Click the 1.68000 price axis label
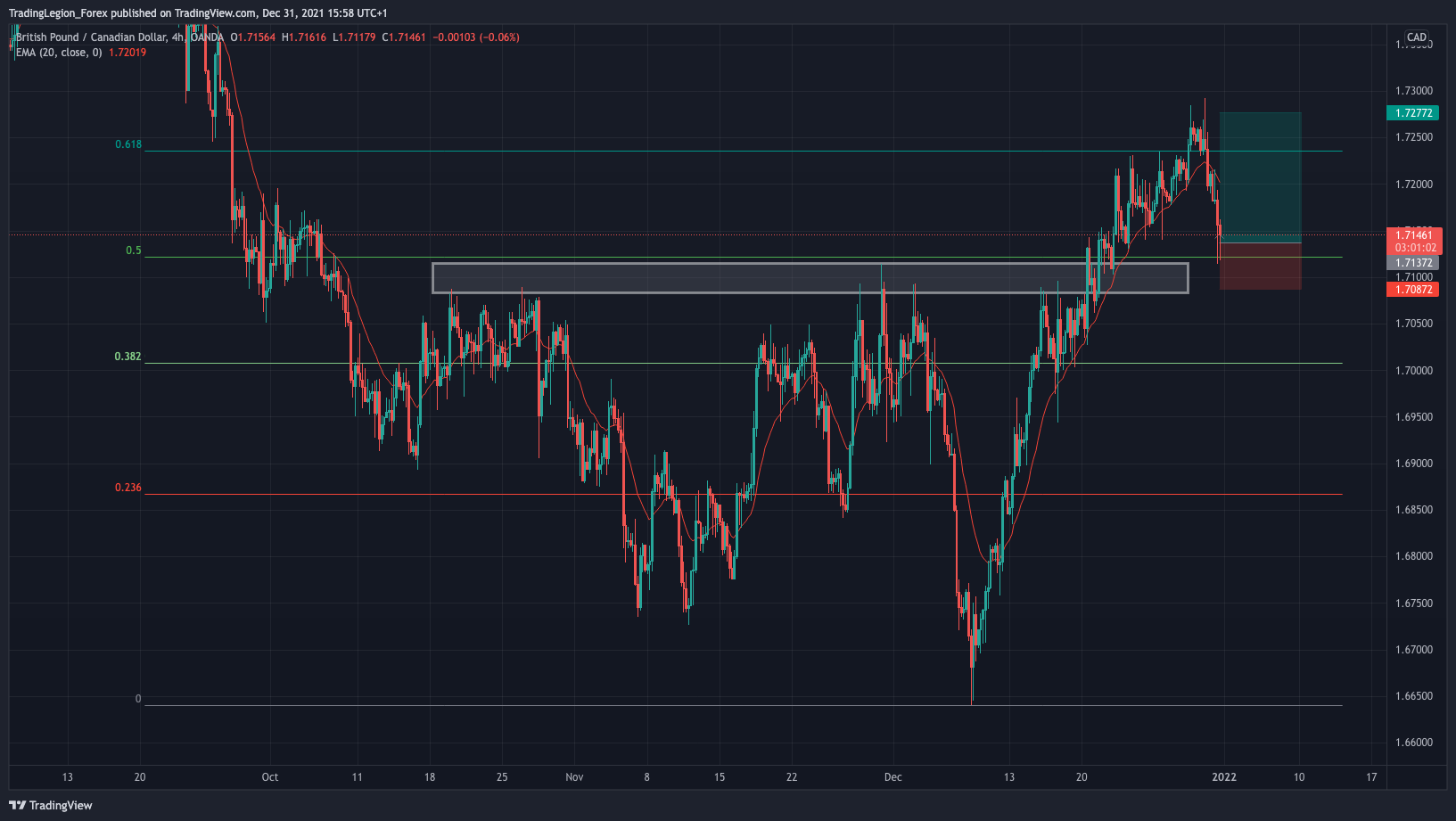Screen dimensions: 1456x821 point(1414,556)
